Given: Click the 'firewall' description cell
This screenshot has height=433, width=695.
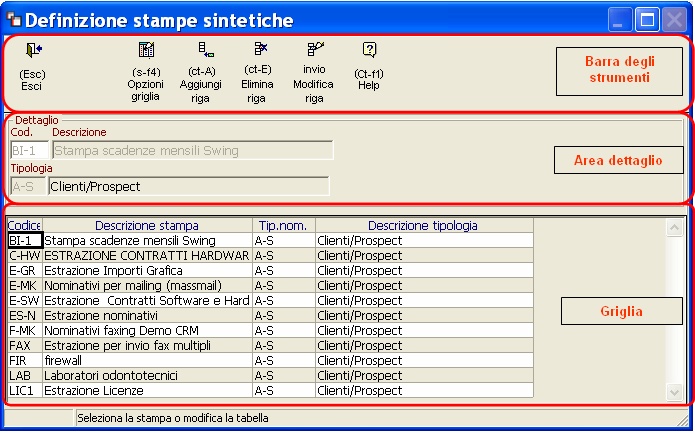Looking at the screenshot, I should click(x=147, y=361).
